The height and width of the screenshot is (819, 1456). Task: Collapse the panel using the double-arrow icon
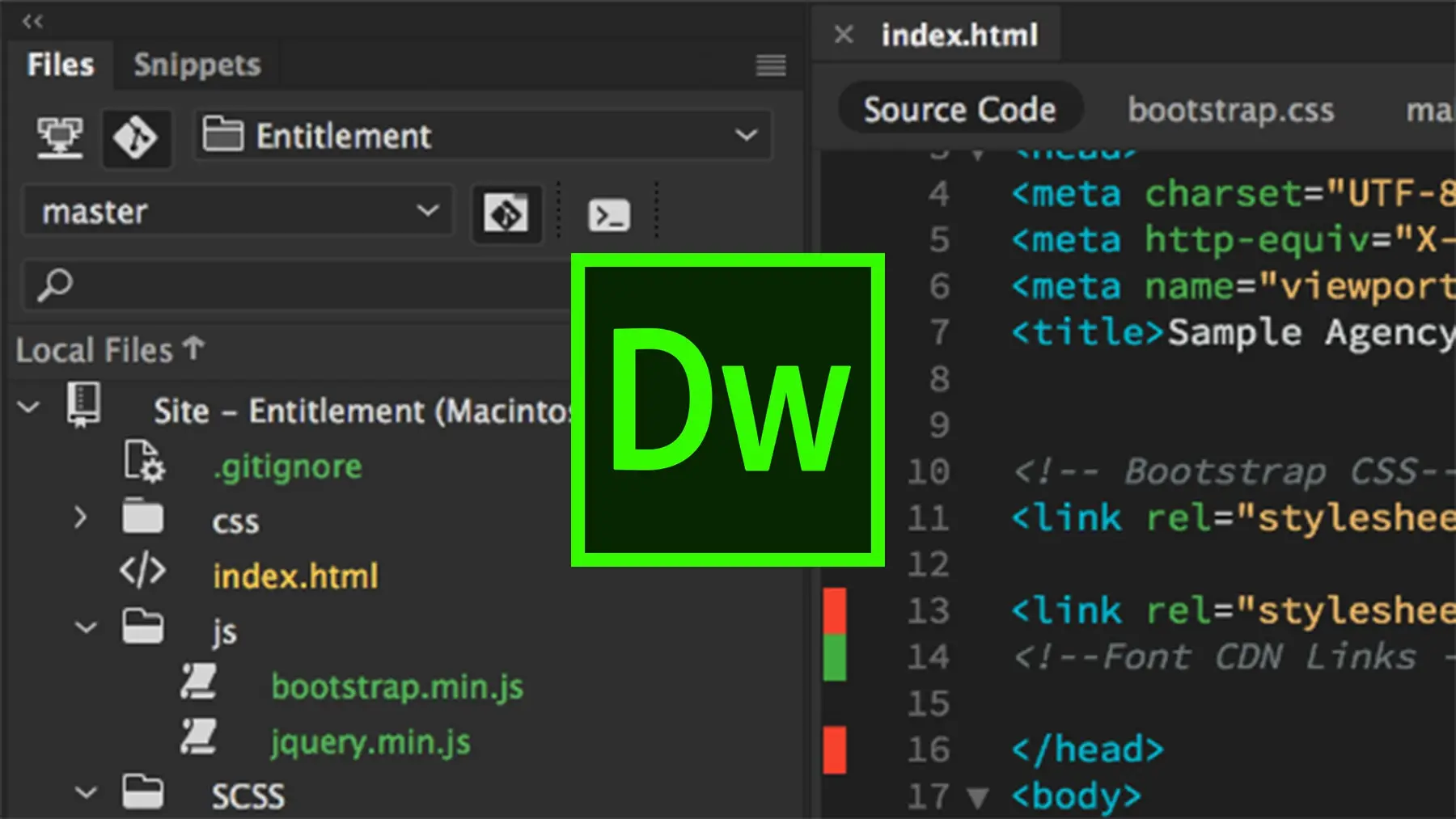tap(32, 22)
